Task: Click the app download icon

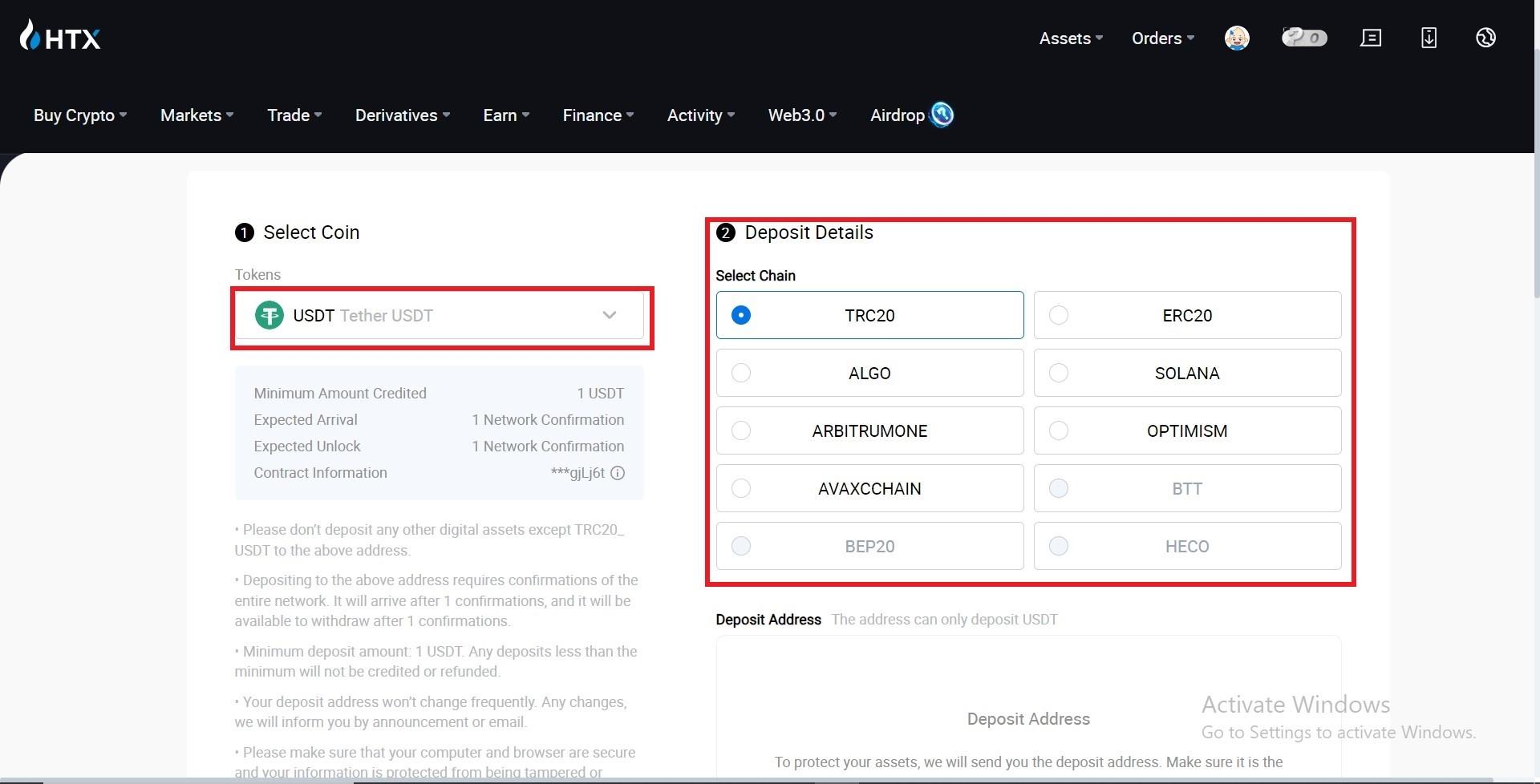Action: coord(1429,38)
